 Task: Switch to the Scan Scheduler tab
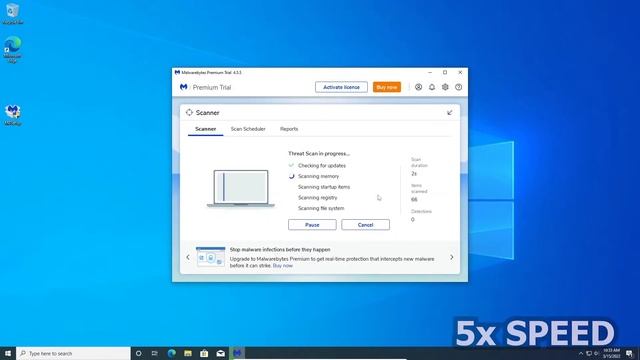pos(248,129)
